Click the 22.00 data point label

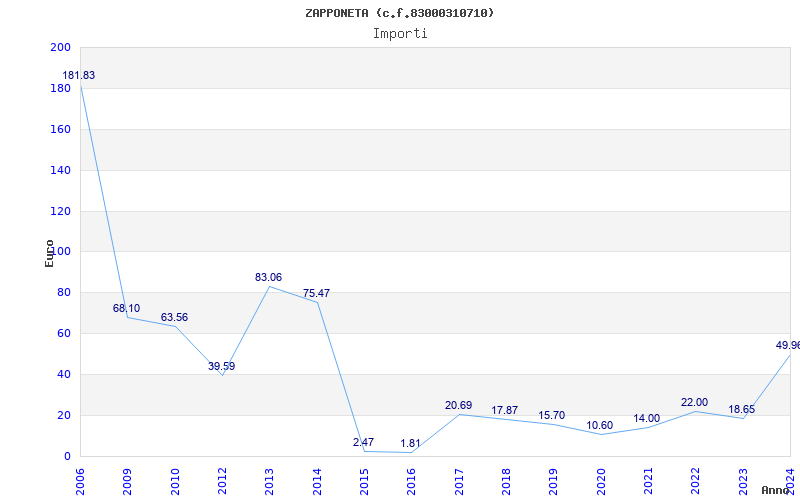click(x=694, y=403)
